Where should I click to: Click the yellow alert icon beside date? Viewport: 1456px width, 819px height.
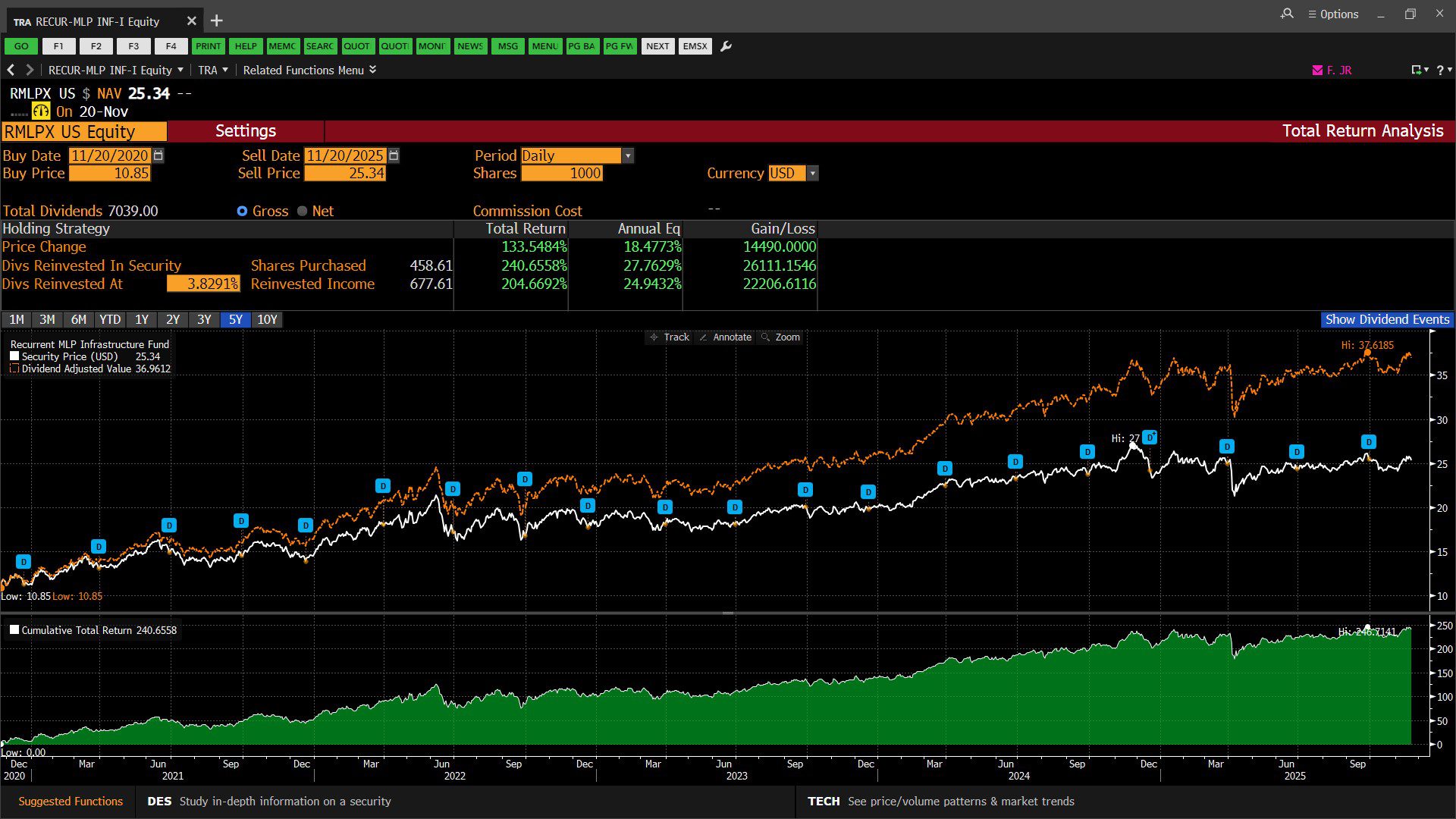[x=41, y=111]
